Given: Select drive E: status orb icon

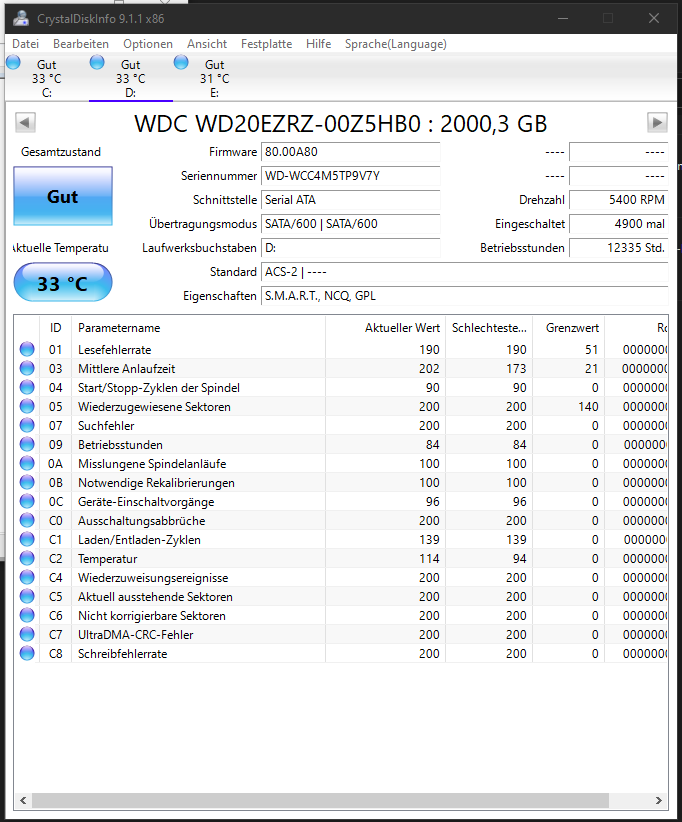Looking at the screenshot, I should click(181, 62).
